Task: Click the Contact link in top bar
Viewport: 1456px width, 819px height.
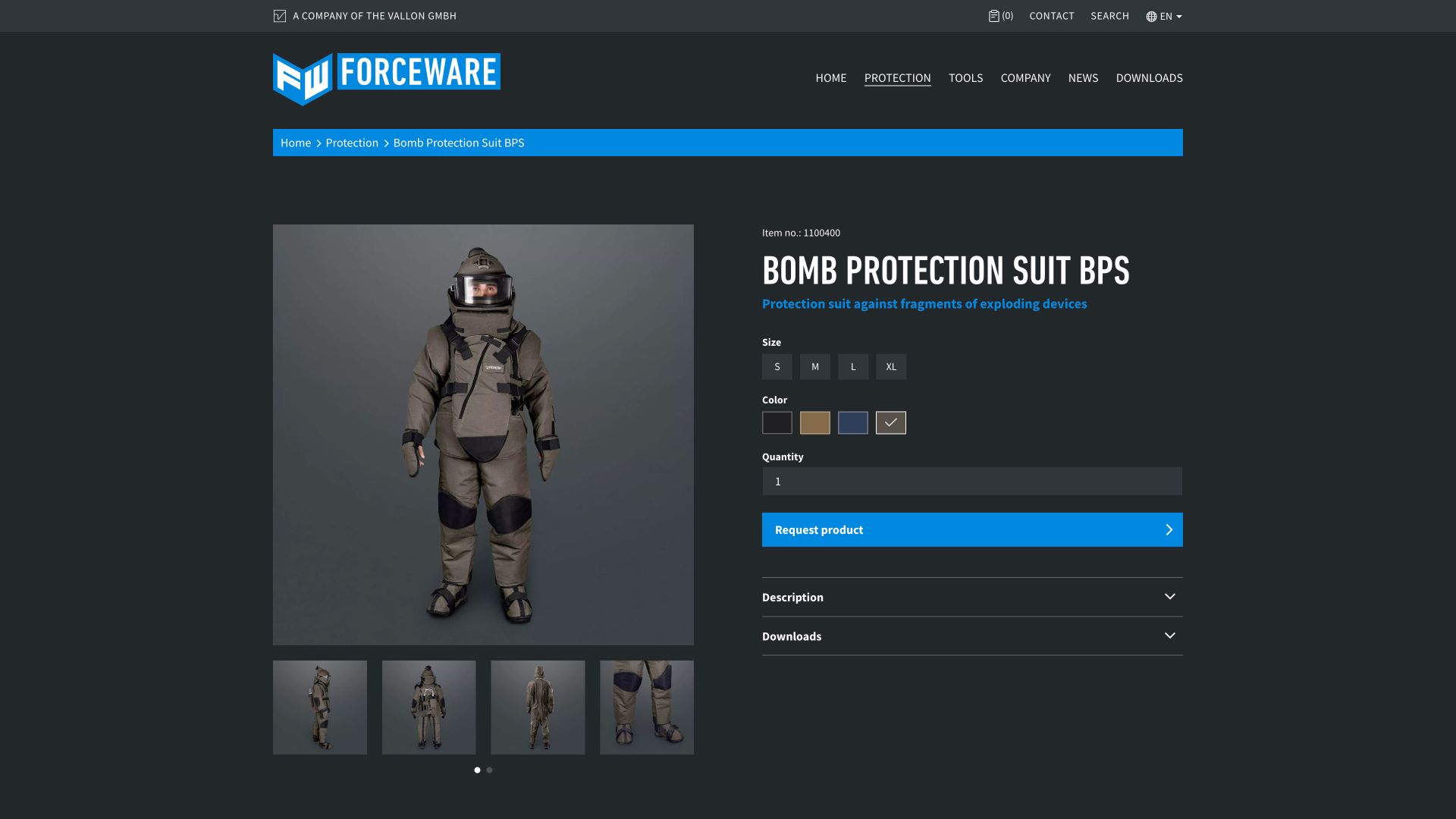Action: [x=1051, y=16]
